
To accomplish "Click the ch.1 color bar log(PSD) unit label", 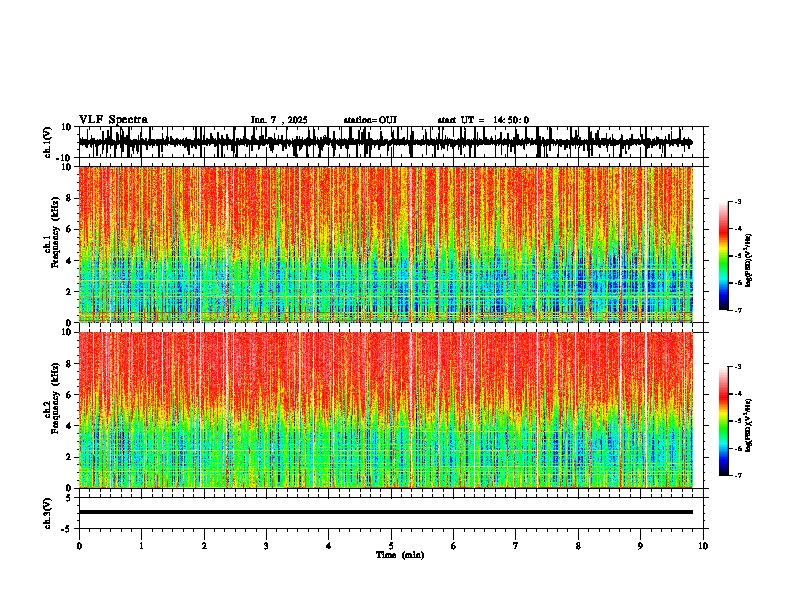I will click(749, 261).
